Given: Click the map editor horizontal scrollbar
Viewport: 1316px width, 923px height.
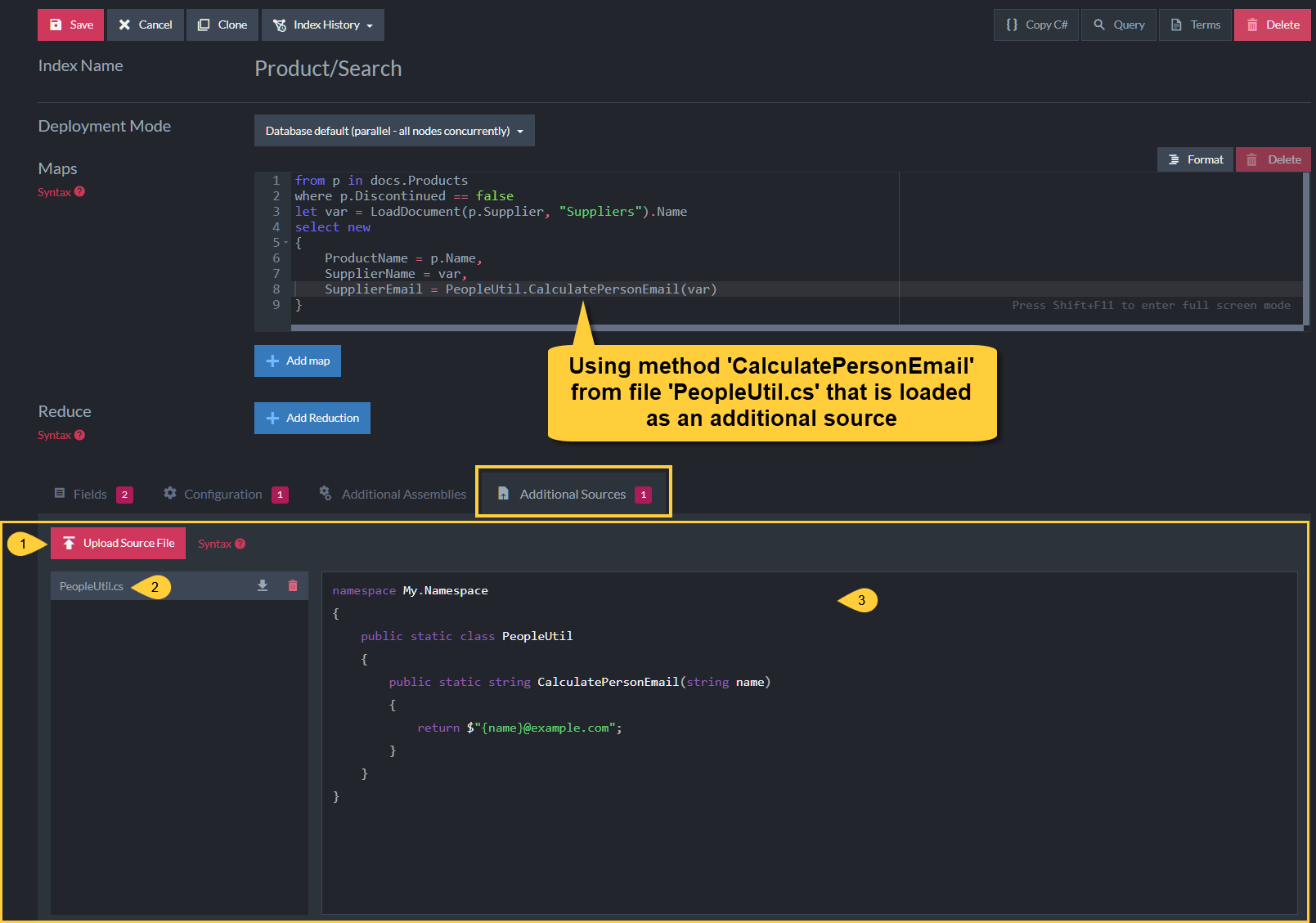Looking at the screenshot, I should click(797, 328).
